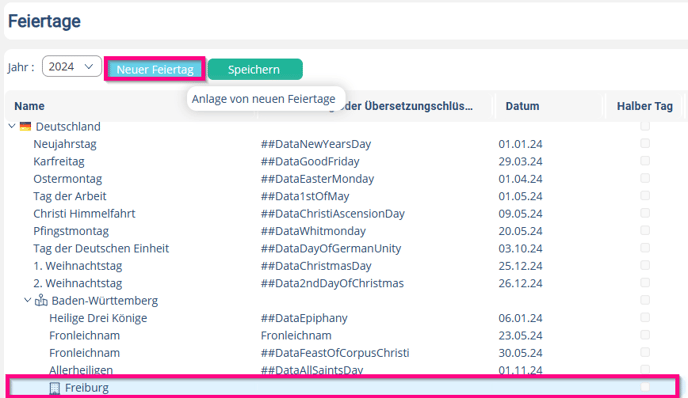Click the ##DataChristmasDay translation key cell

316,266
